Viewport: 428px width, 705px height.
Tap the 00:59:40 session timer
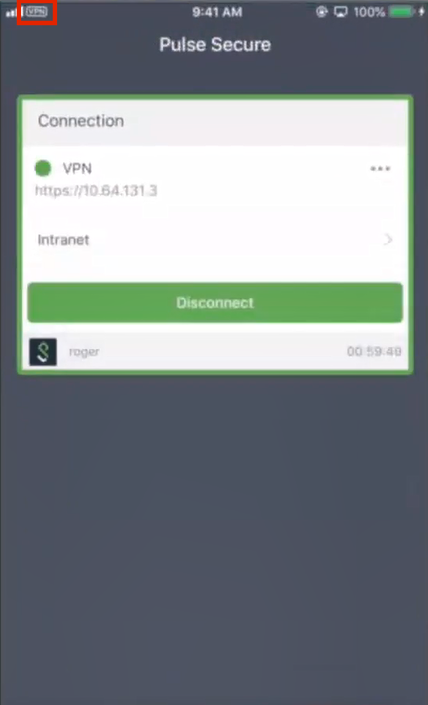pos(374,352)
